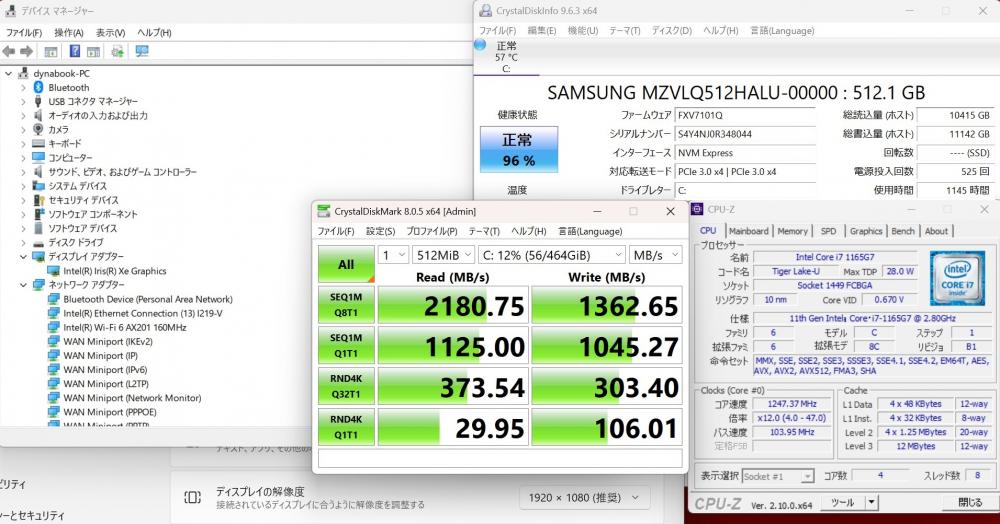Open 操作(A) menu in Device Manager

coord(69,33)
